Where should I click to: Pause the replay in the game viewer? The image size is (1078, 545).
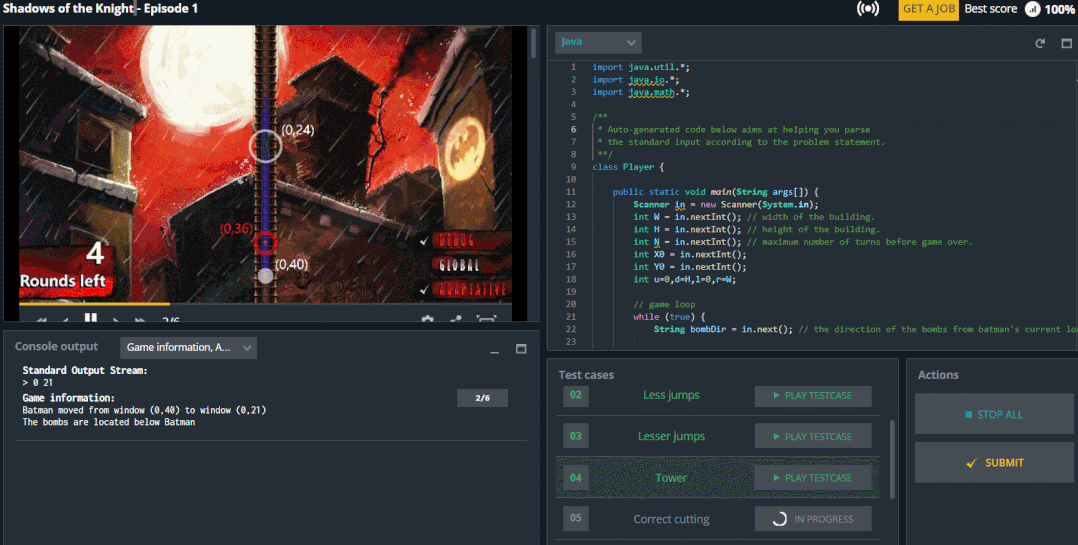[x=90, y=318]
